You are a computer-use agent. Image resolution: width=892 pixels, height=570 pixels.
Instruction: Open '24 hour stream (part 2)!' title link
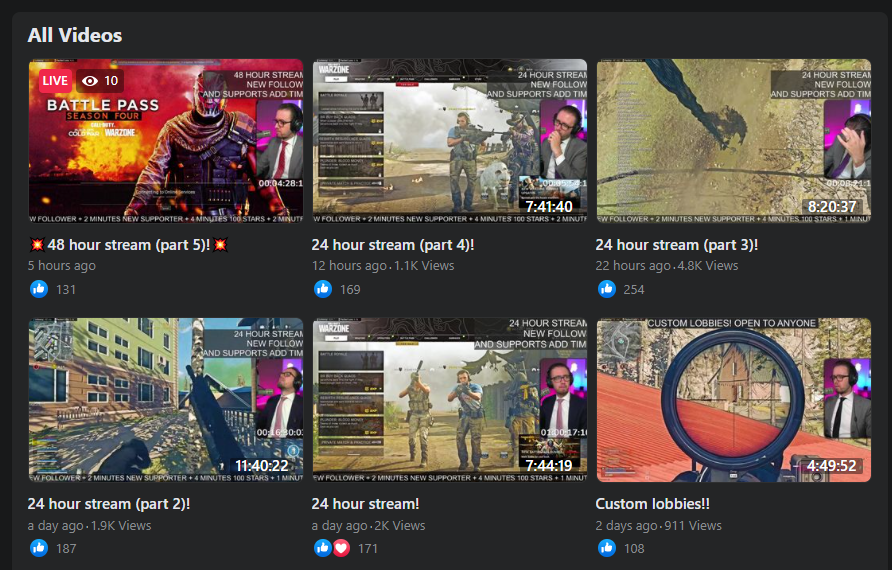[x=109, y=504]
